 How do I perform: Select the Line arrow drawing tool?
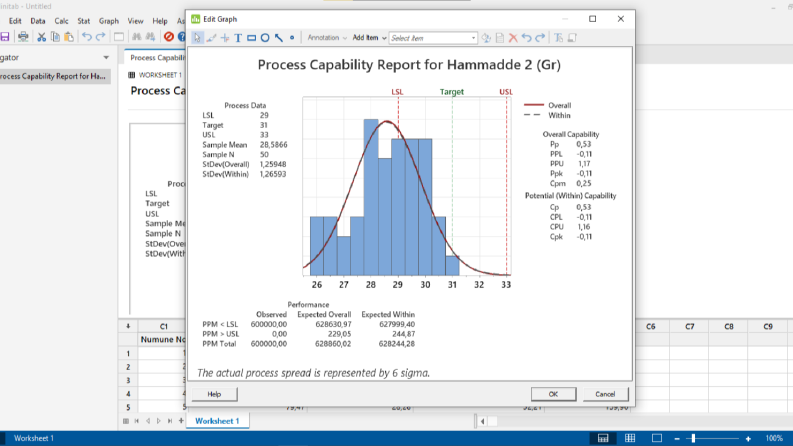(279, 38)
